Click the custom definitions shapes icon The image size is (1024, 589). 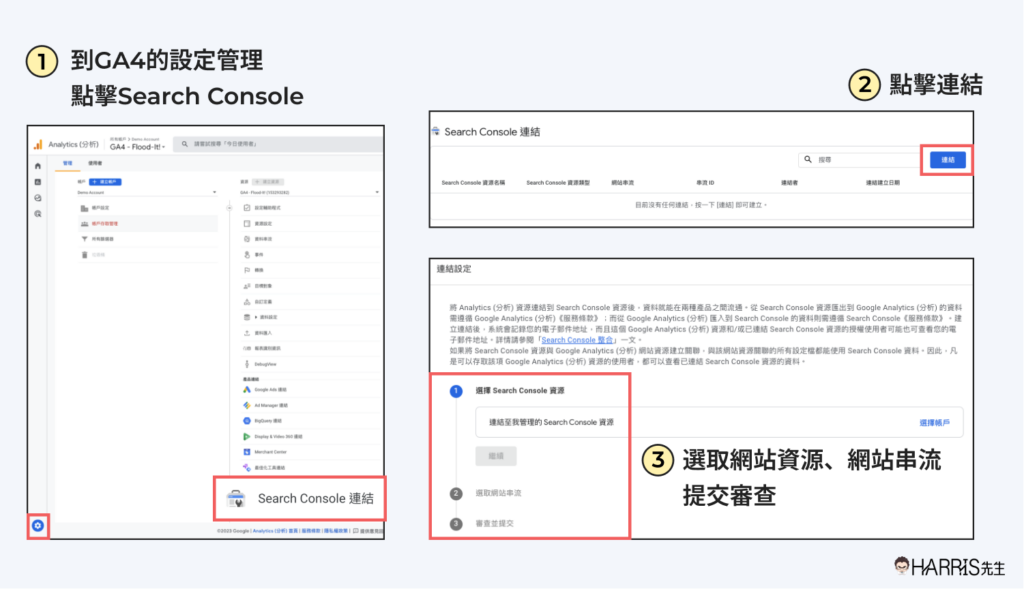247,302
